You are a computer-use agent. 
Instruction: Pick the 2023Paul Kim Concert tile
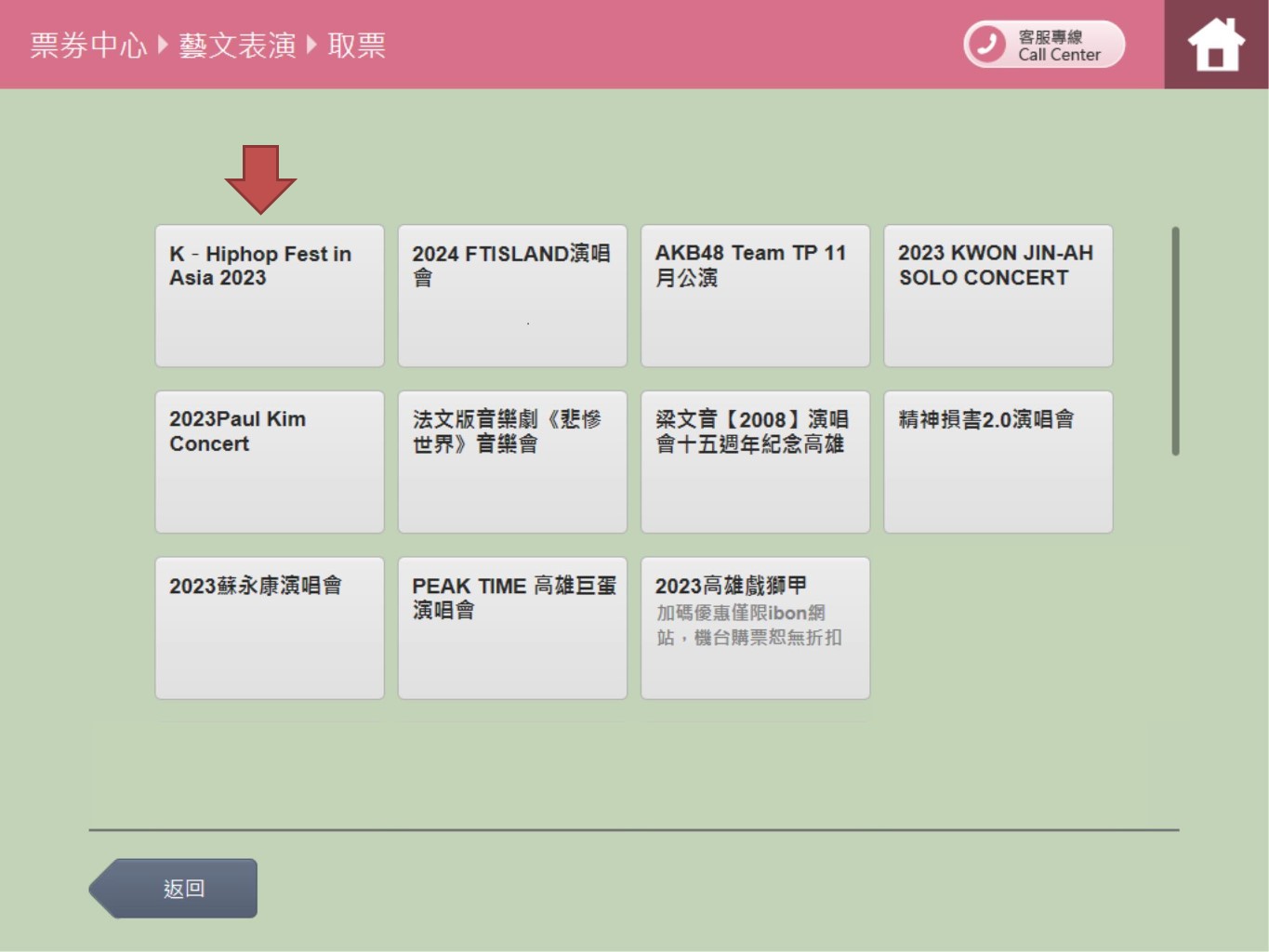pos(270,462)
